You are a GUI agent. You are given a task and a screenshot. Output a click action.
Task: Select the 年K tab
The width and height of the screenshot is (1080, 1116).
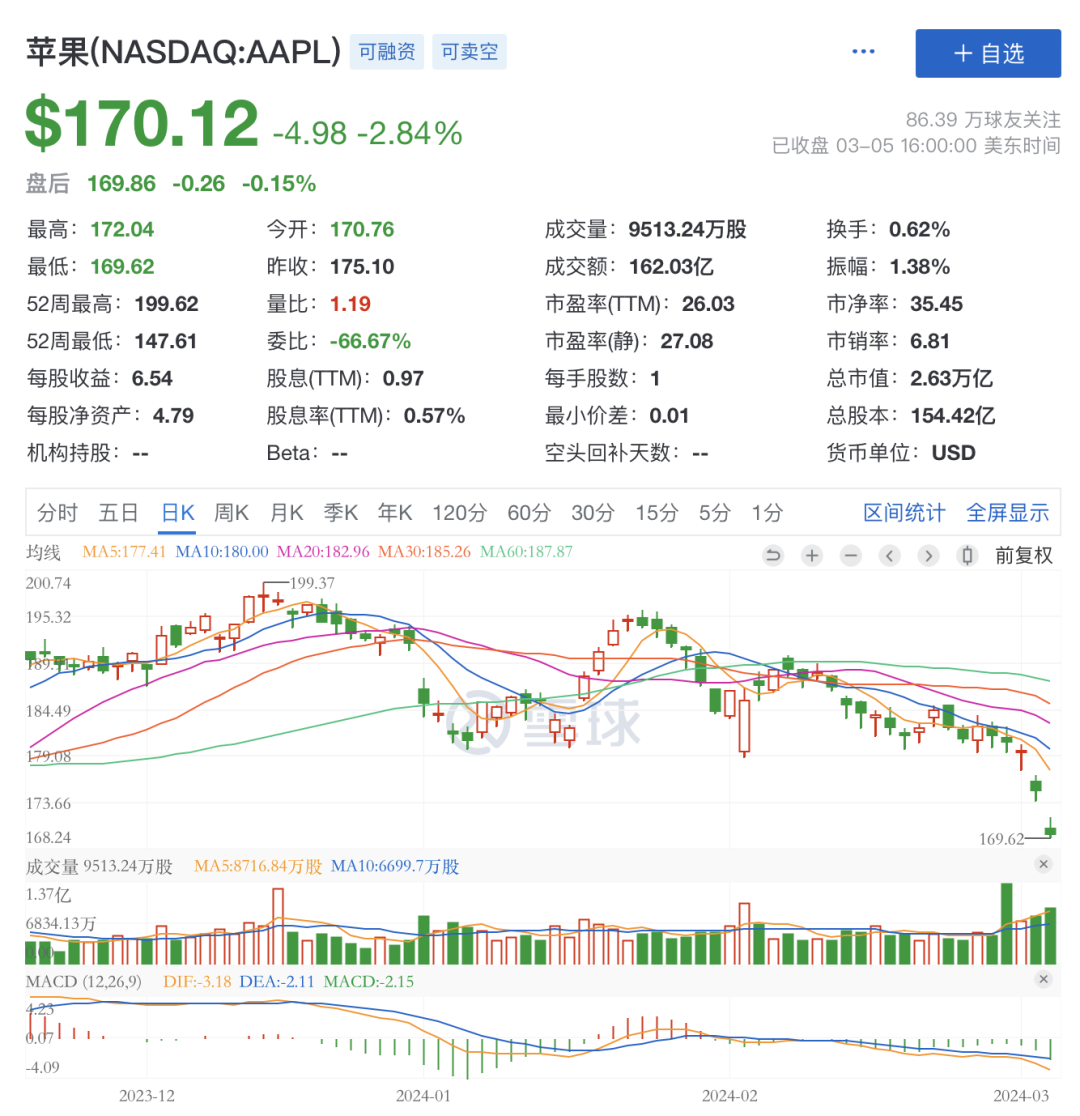(x=395, y=512)
